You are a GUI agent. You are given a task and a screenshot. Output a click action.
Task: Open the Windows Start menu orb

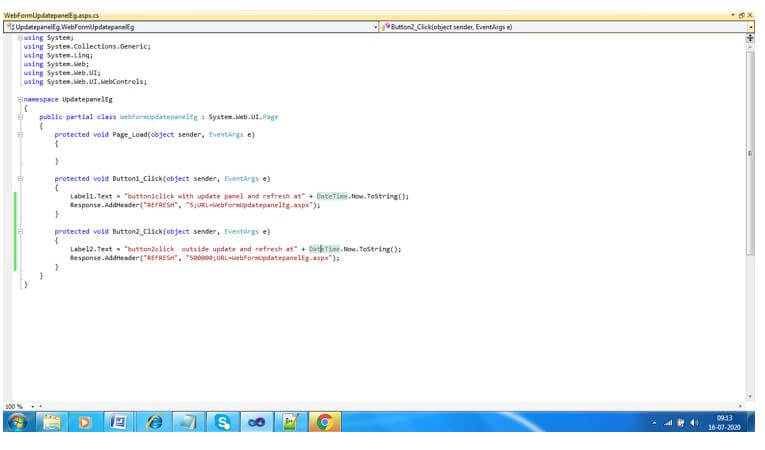pos(18,422)
